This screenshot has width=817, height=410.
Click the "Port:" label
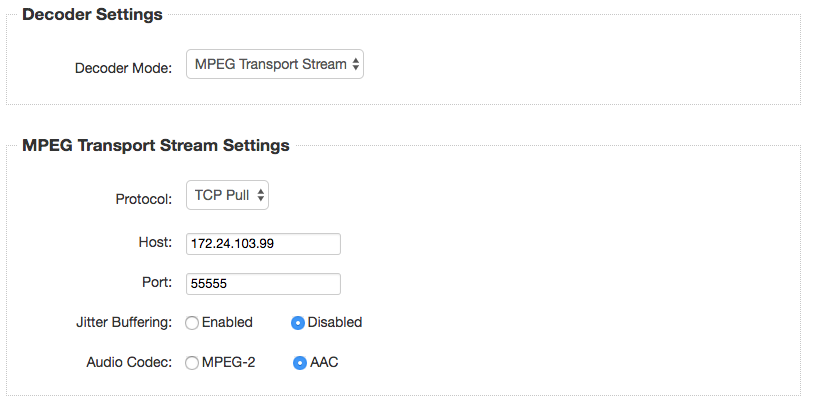click(157, 283)
